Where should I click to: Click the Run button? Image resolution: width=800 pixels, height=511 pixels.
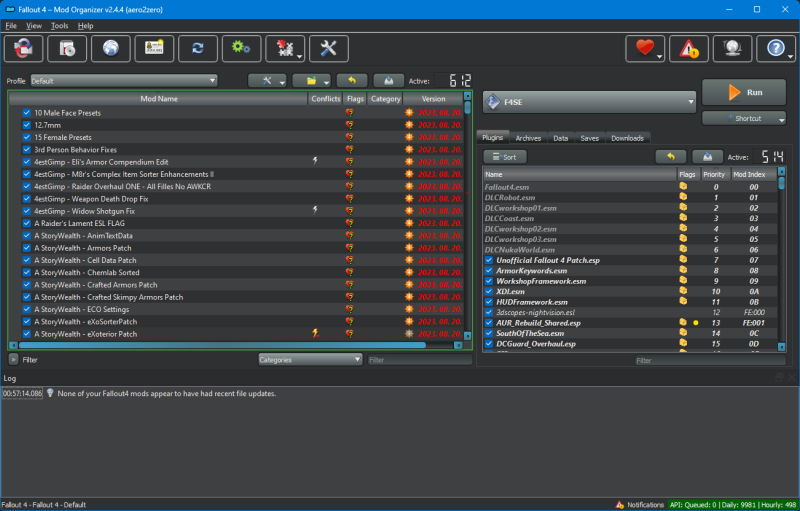click(744, 92)
